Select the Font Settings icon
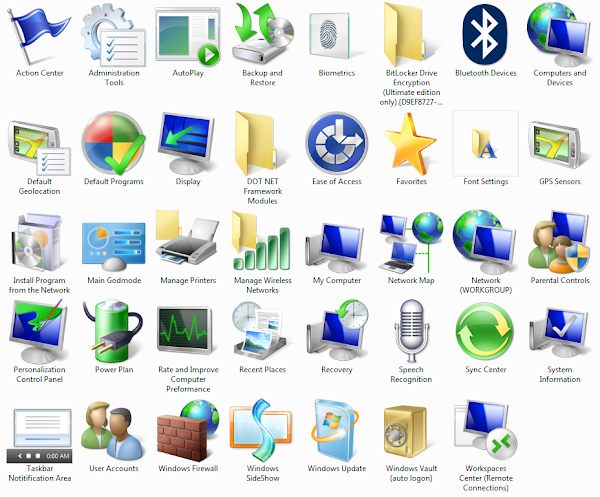The image size is (600, 497). pyautogui.click(x=484, y=143)
